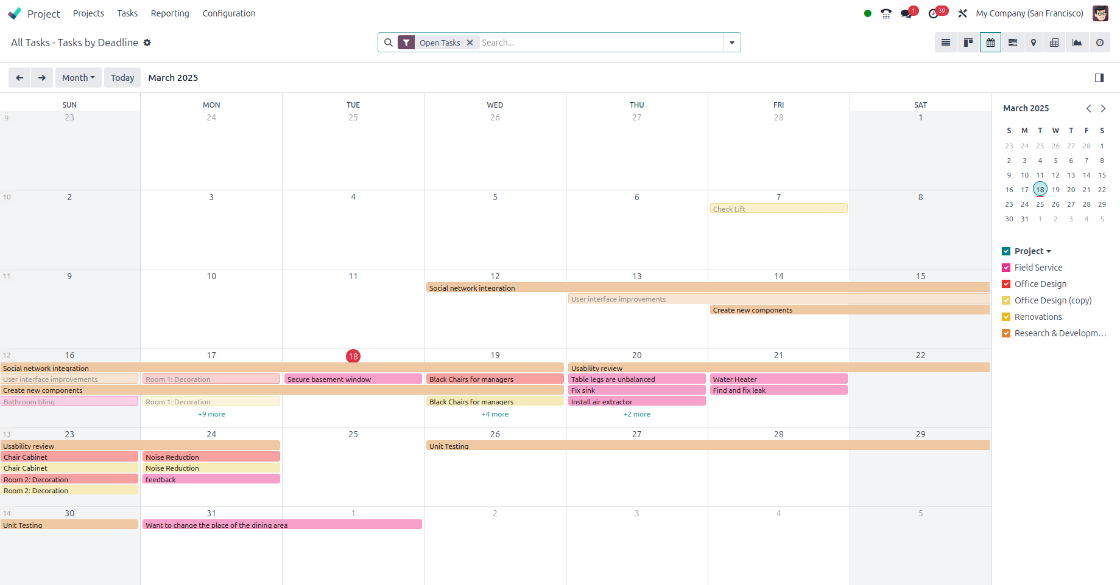Uncheck the Field Service project filter
The height and width of the screenshot is (585, 1120).
pos(1006,268)
